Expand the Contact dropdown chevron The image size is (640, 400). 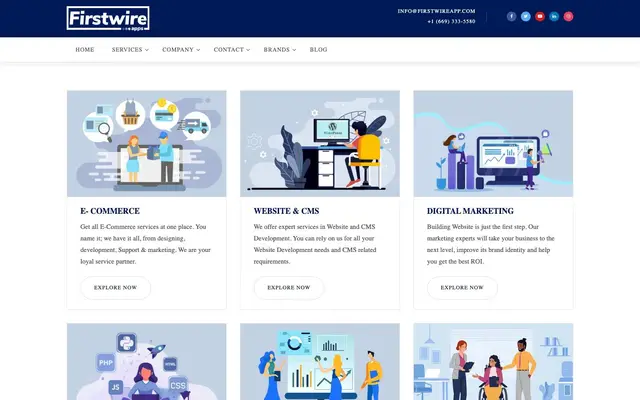248,50
